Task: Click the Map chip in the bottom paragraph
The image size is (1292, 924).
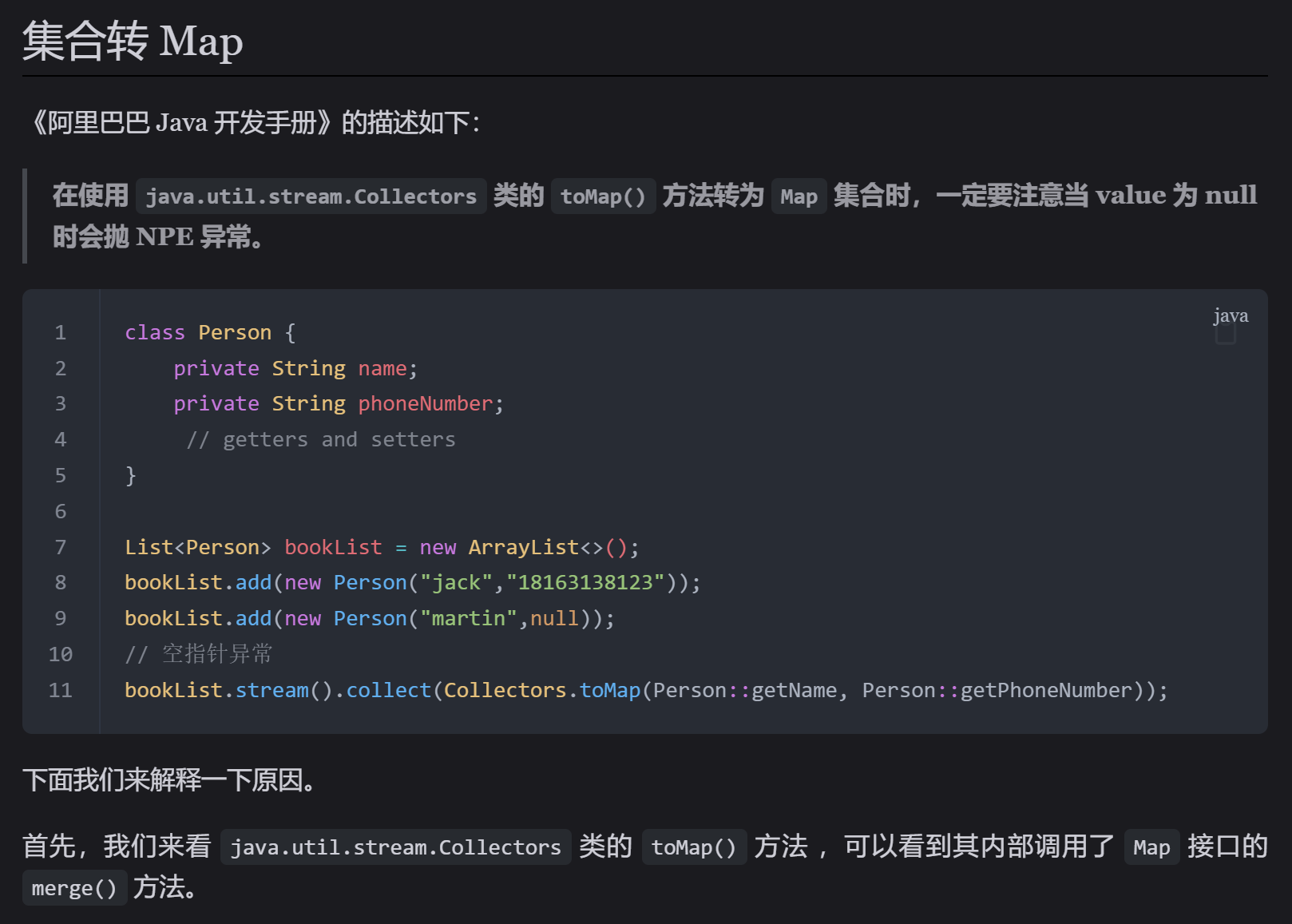Action: click(1151, 847)
